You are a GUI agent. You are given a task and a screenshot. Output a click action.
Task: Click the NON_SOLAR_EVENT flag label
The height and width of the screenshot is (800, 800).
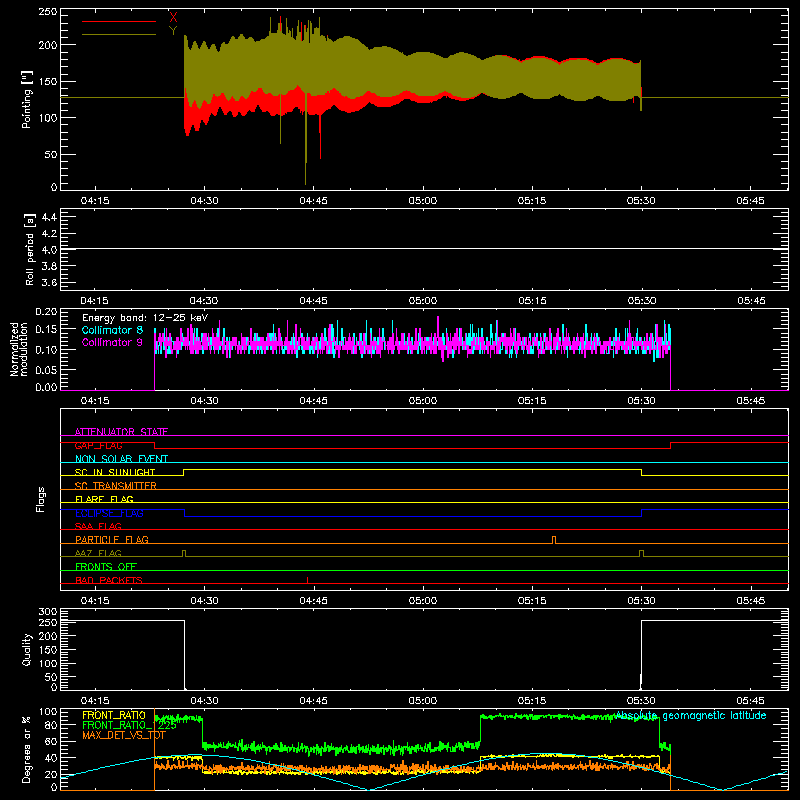(x=121, y=459)
